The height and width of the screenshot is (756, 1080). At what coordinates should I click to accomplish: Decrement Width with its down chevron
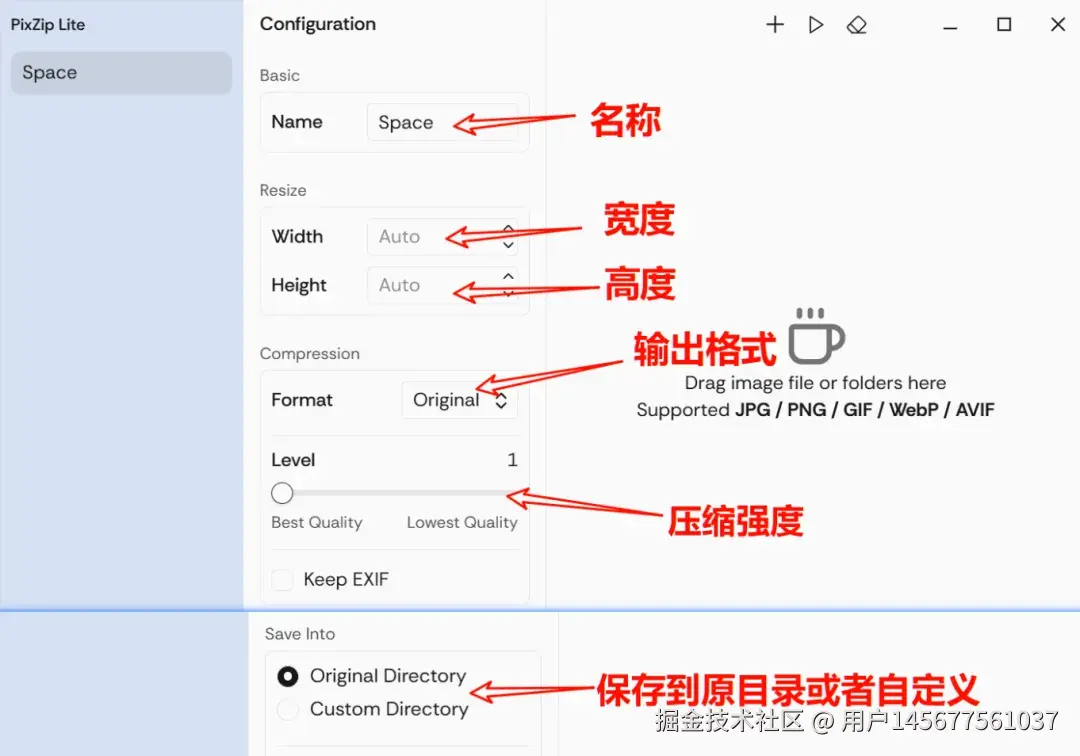(x=507, y=245)
